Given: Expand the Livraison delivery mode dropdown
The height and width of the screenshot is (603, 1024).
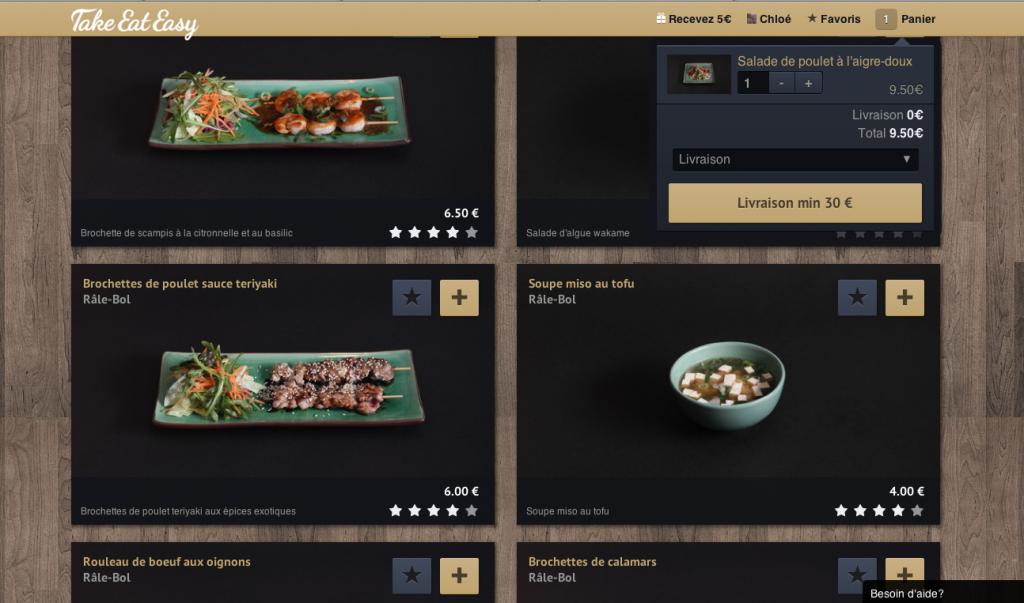Looking at the screenshot, I should pyautogui.click(x=795, y=159).
